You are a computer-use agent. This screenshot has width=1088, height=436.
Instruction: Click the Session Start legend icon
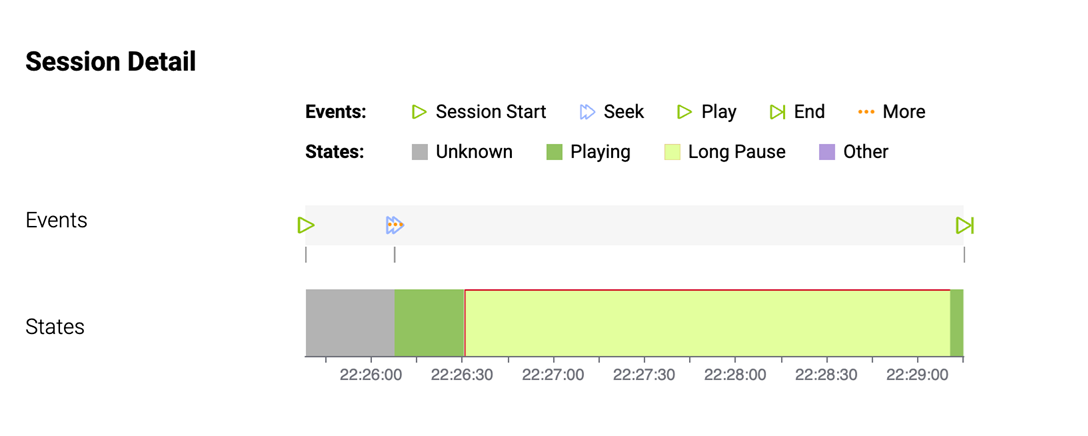pos(420,112)
